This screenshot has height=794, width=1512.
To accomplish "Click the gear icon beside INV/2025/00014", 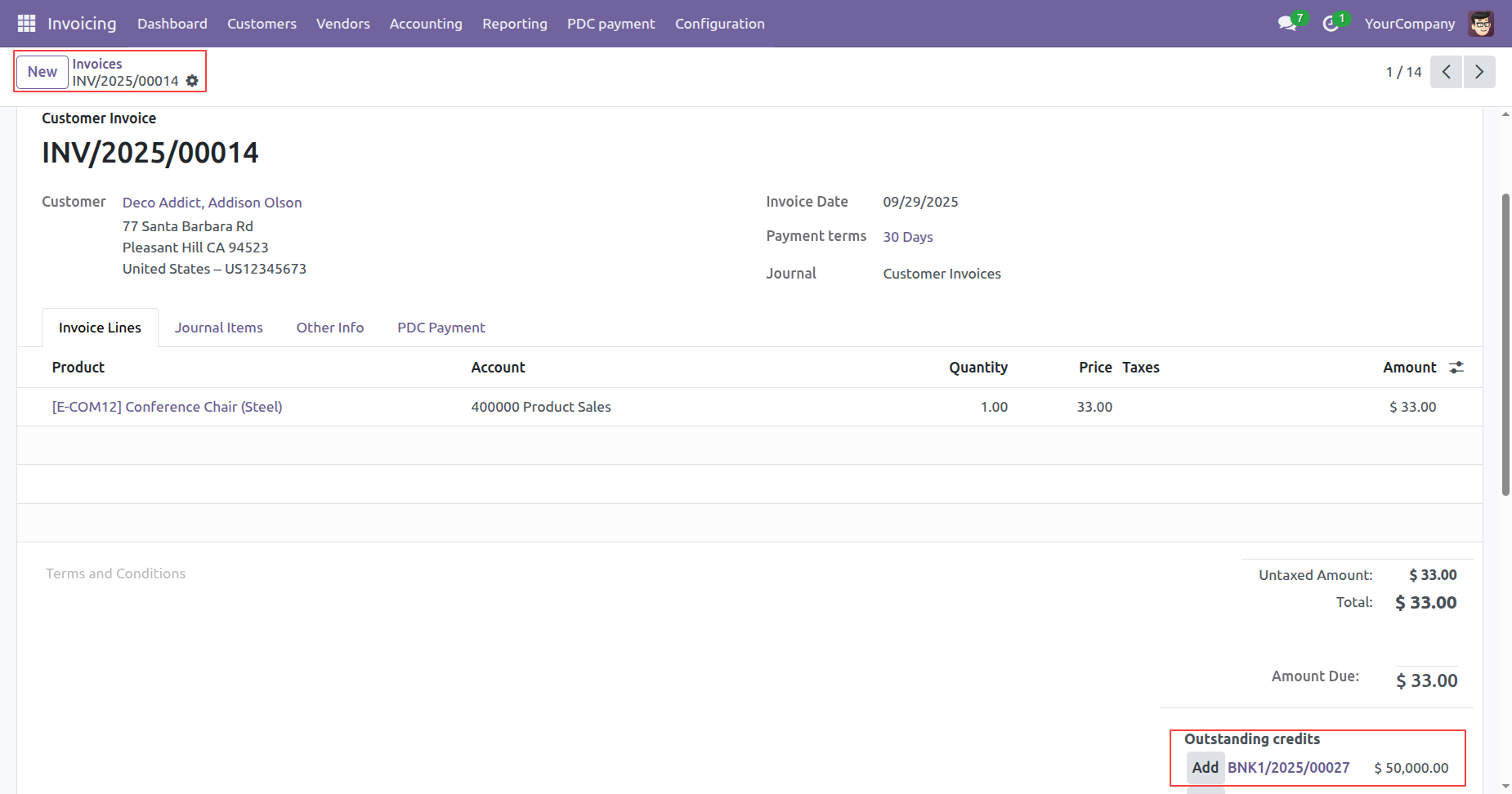I will 192,81.
